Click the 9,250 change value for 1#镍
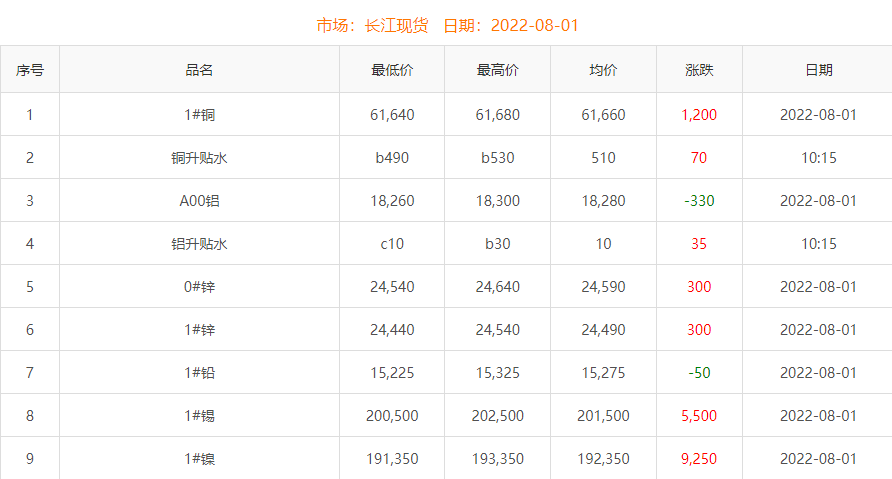 pyautogui.click(x=699, y=459)
